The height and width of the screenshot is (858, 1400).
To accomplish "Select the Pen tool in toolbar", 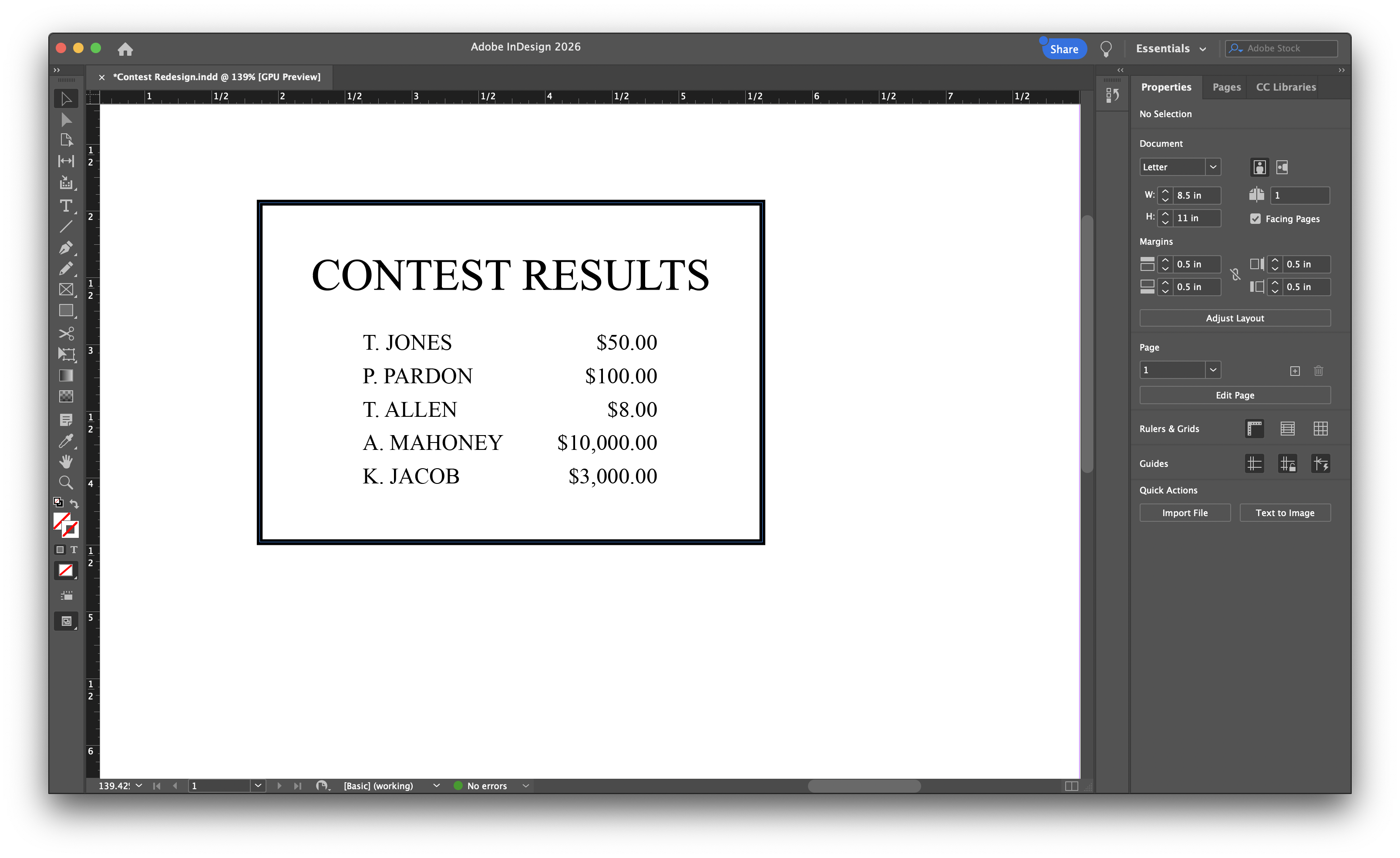I will [66, 247].
